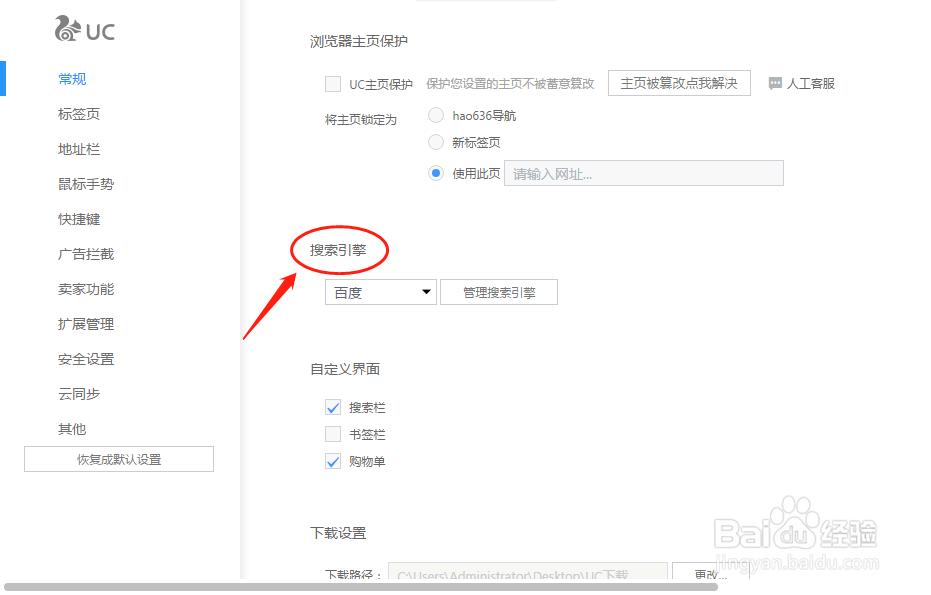Choose 新标签页 as locked homepage
The width and height of the screenshot is (931, 595).
pos(436,142)
